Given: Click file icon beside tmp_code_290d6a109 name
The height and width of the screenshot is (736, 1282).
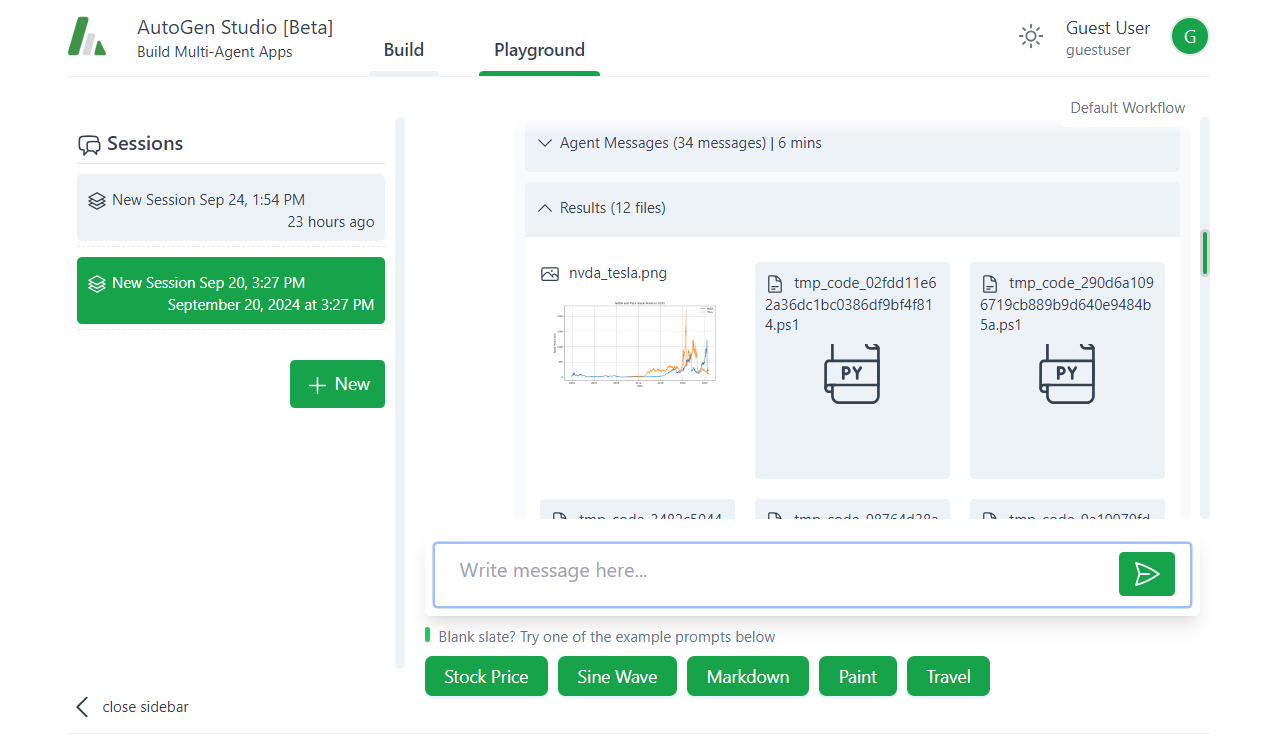Looking at the screenshot, I should 990,283.
